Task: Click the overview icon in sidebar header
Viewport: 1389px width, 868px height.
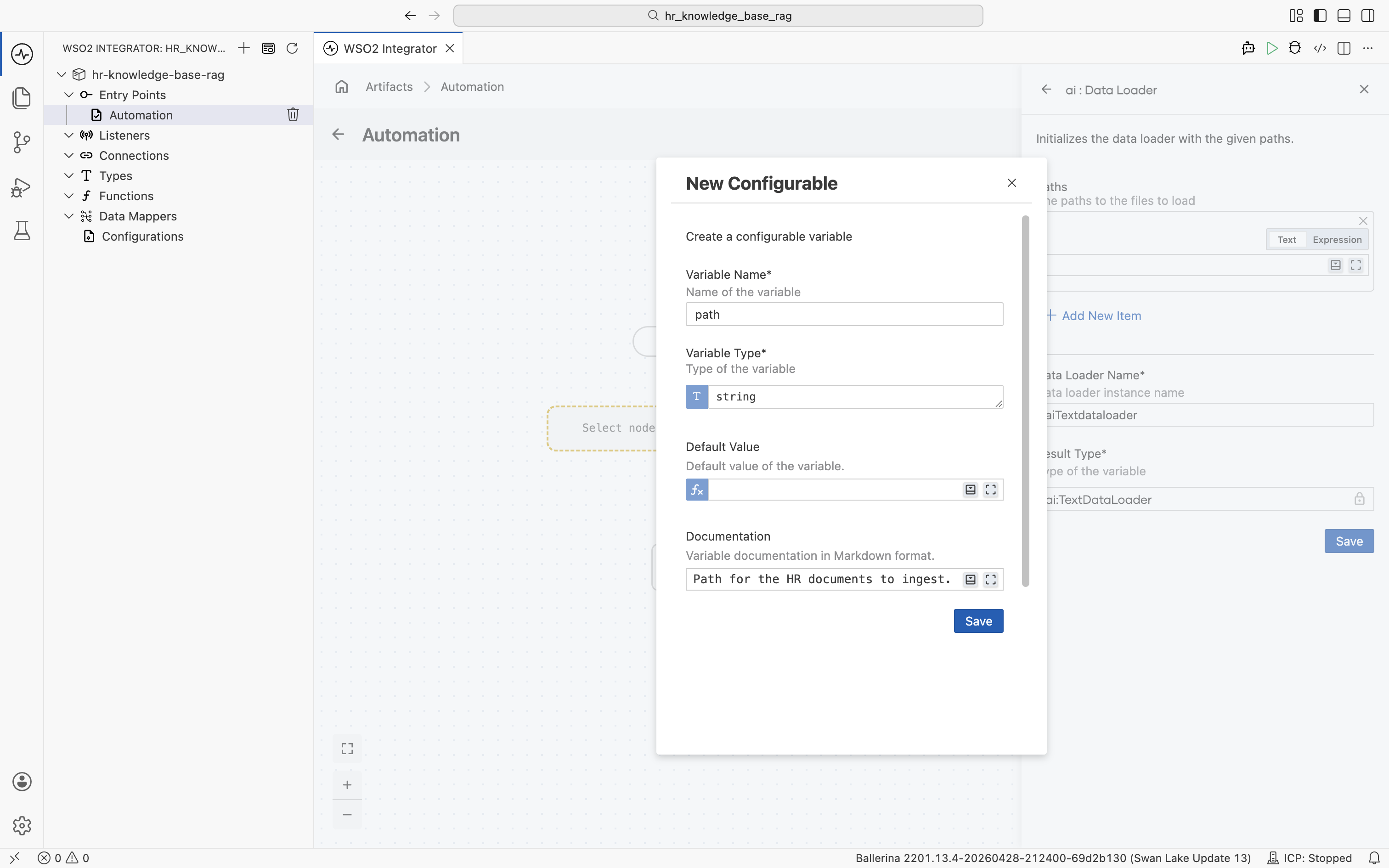Action: click(268, 48)
